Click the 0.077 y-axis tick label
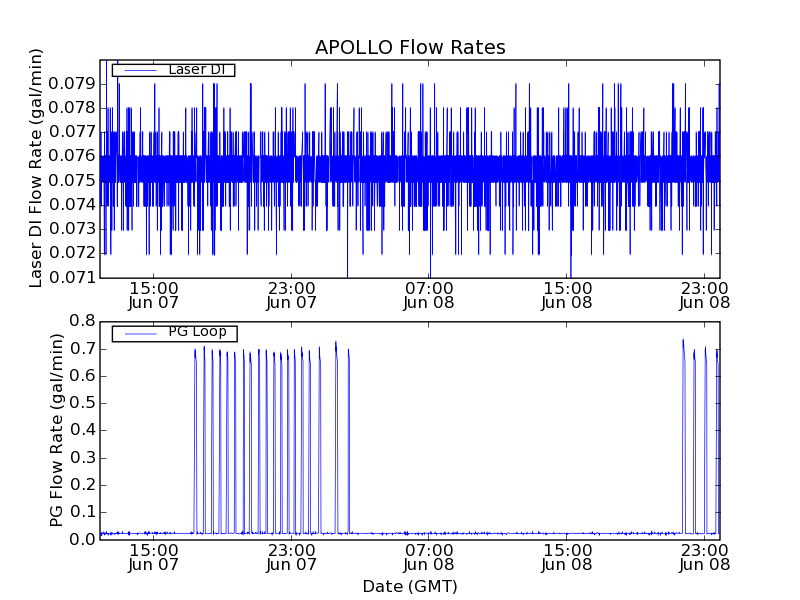Image resolution: width=800 pixels, height=600 pixels. pos(72,132)
